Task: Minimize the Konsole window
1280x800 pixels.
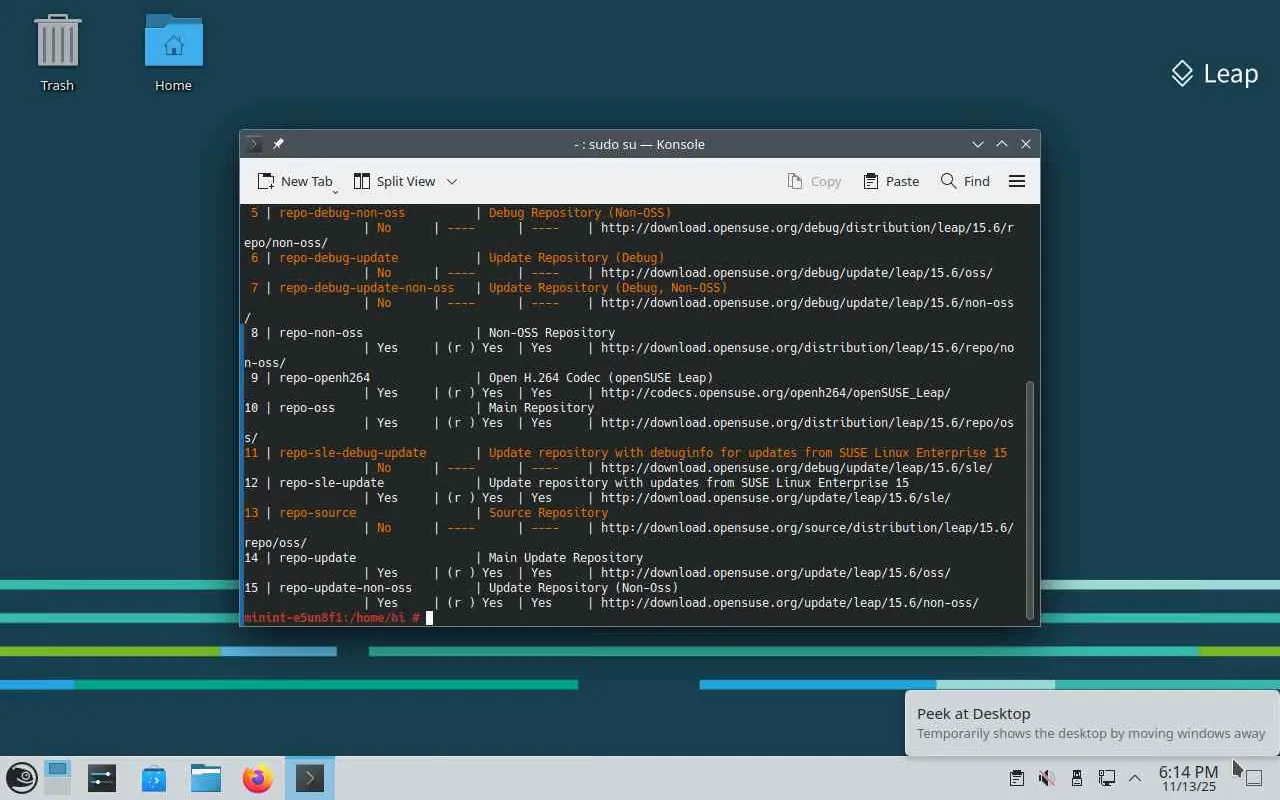Action: tap(978, 144)
